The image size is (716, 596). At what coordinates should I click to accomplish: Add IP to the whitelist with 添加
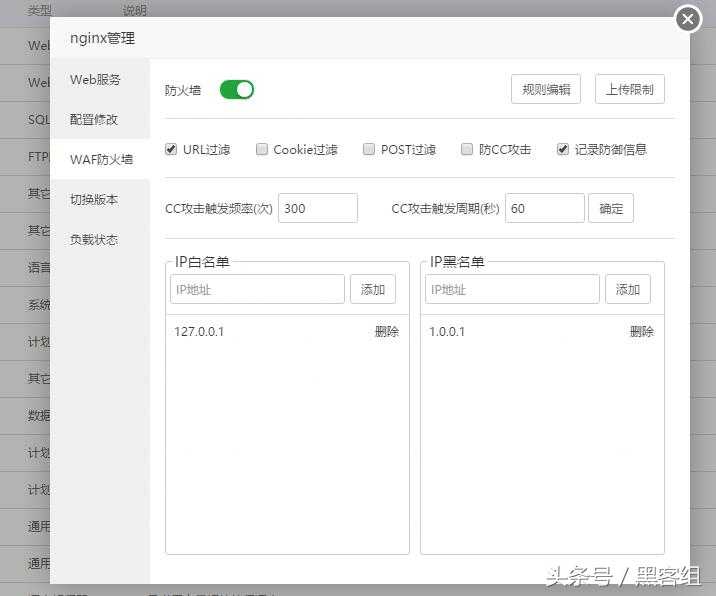pos(373,289)
